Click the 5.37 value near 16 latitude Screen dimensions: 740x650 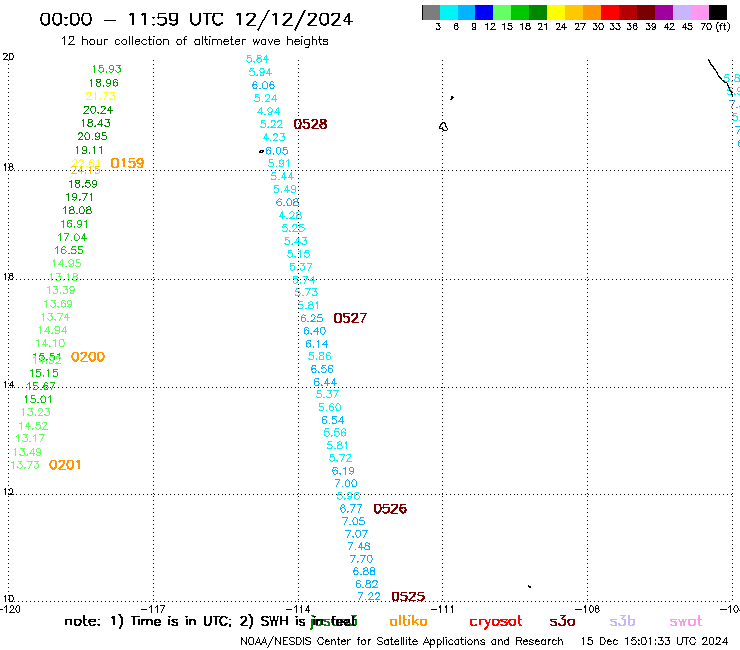[301, 267]
